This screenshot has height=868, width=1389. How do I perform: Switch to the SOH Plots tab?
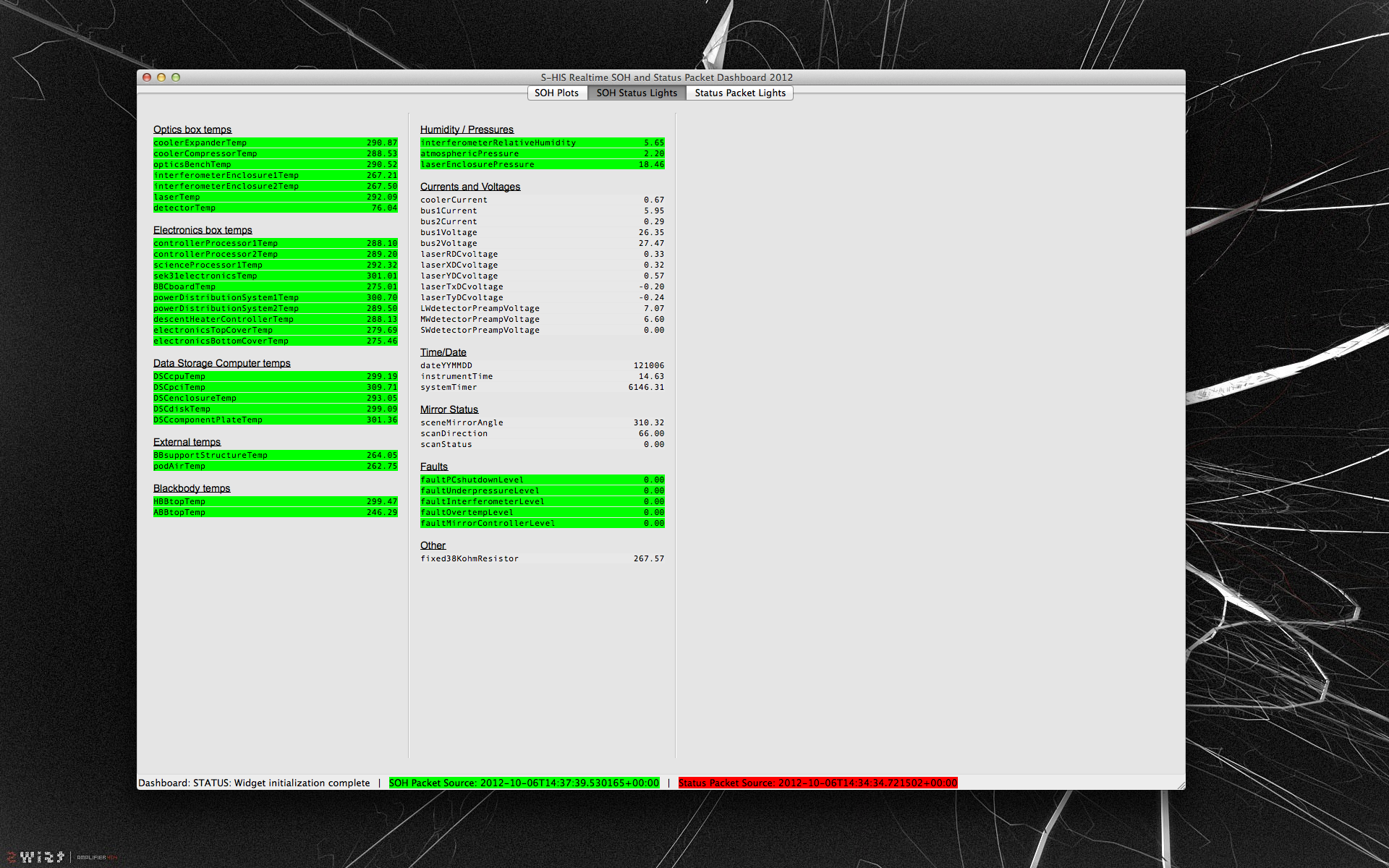556,93
